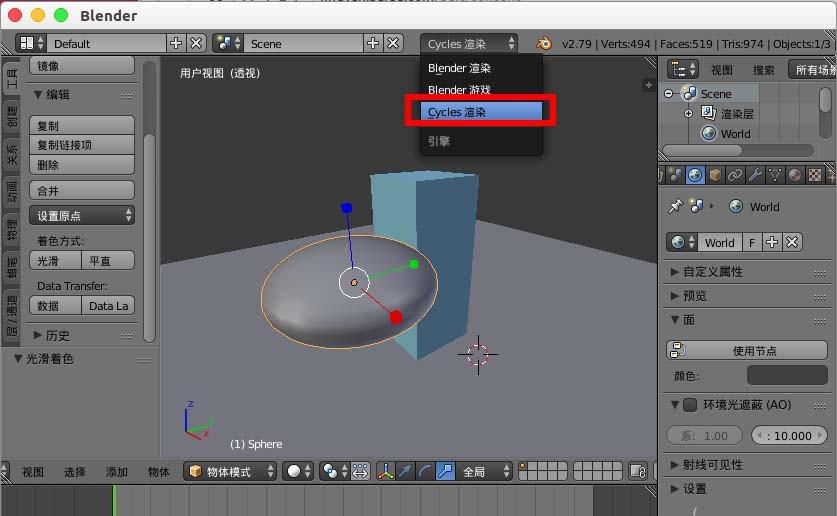This screenshot has height=516, width=837.
Task: Open the screen layout browse icon beside Default
Action: click(x=31, y=43)
